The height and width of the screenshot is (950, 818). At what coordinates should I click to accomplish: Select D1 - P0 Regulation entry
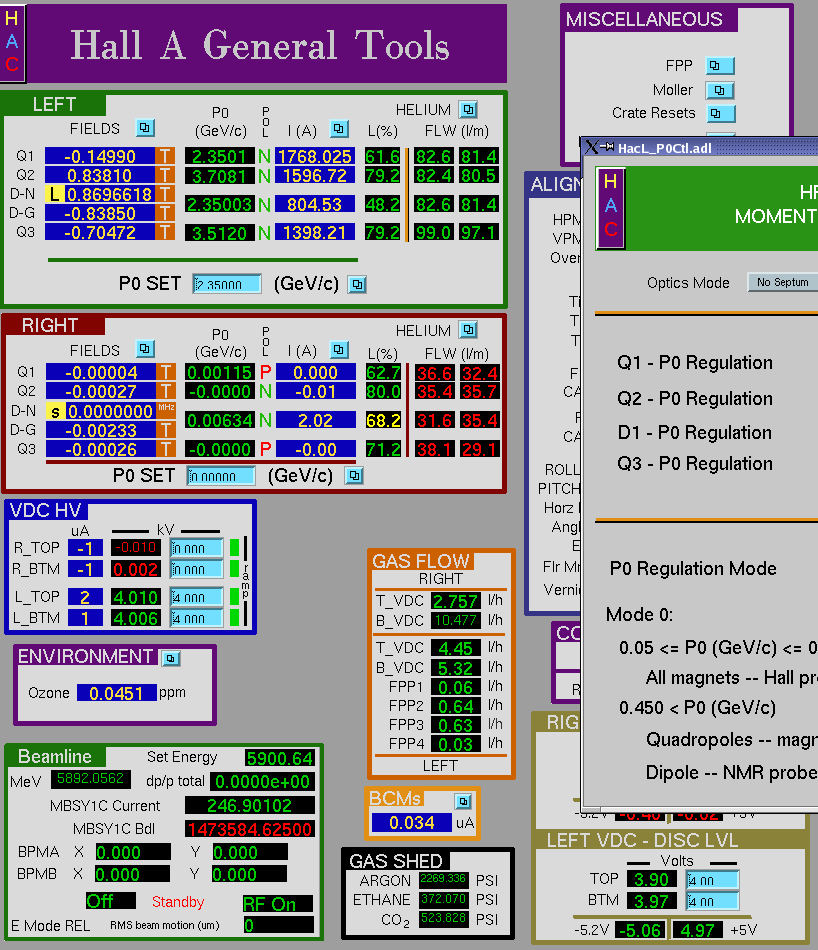(x=694, y=432)
